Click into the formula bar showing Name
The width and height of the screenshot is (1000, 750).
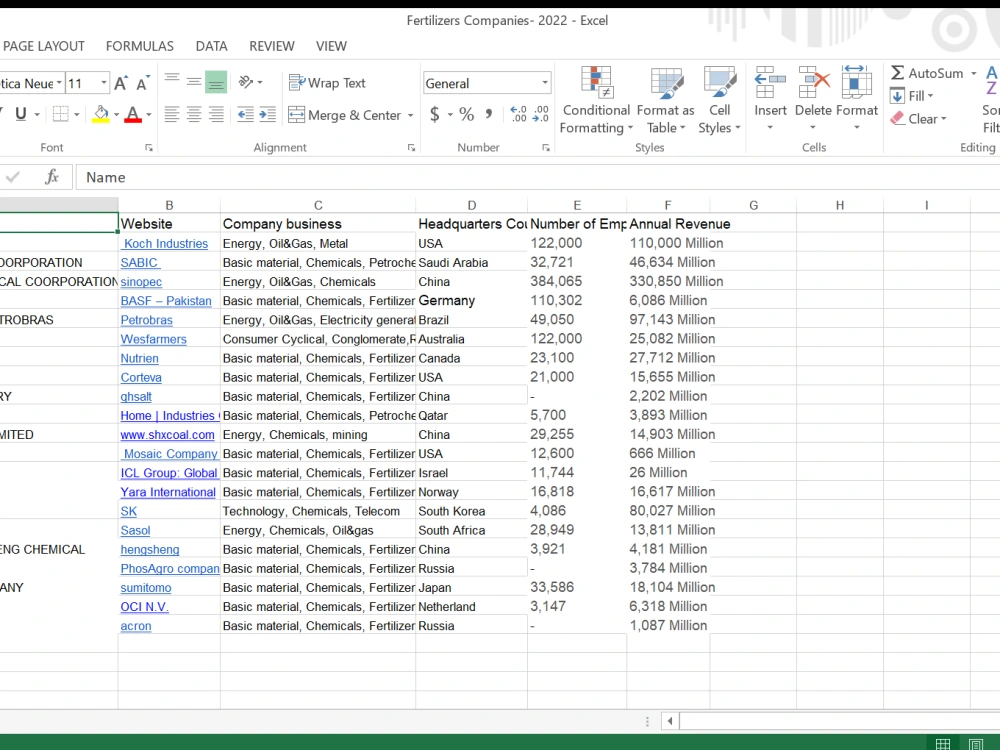538,177
